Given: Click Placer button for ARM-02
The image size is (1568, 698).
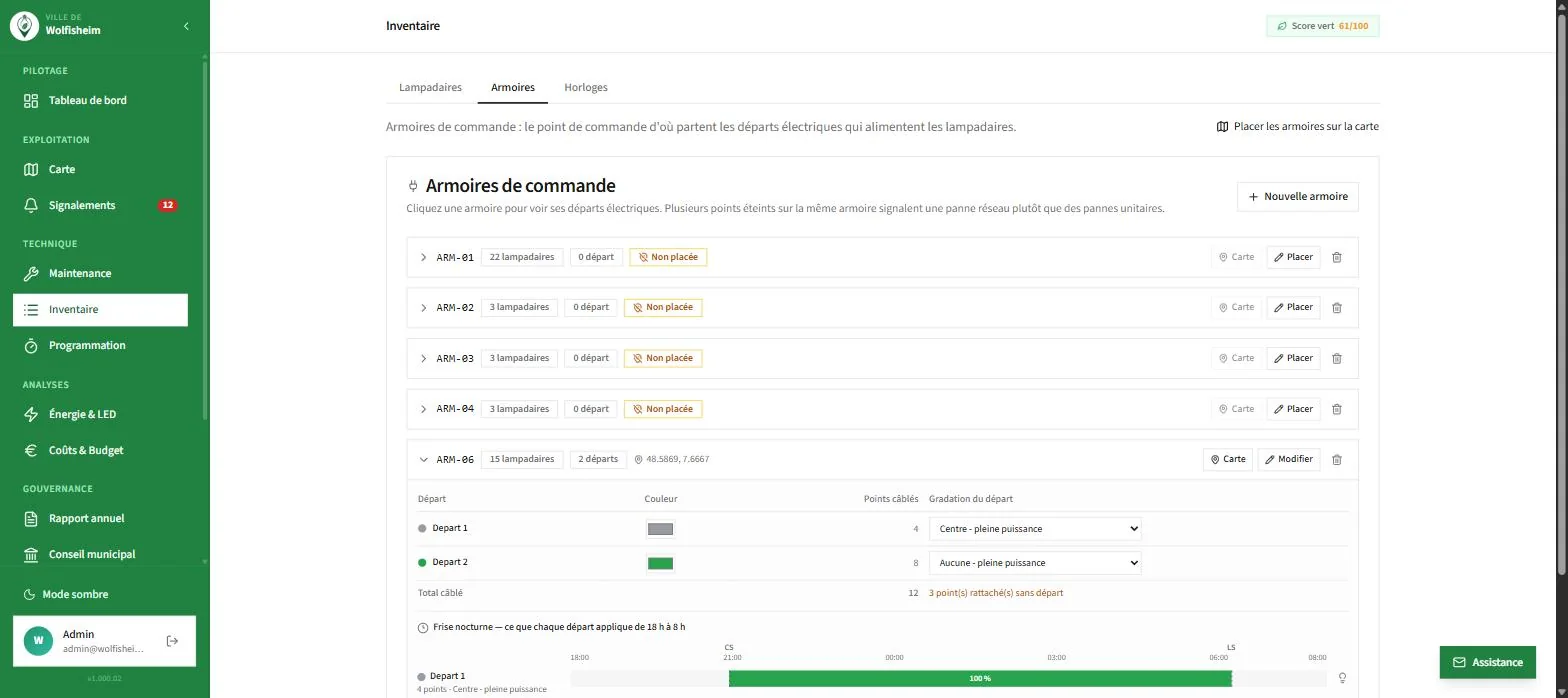Looking at the screenshot, I should pos(1293,307).
